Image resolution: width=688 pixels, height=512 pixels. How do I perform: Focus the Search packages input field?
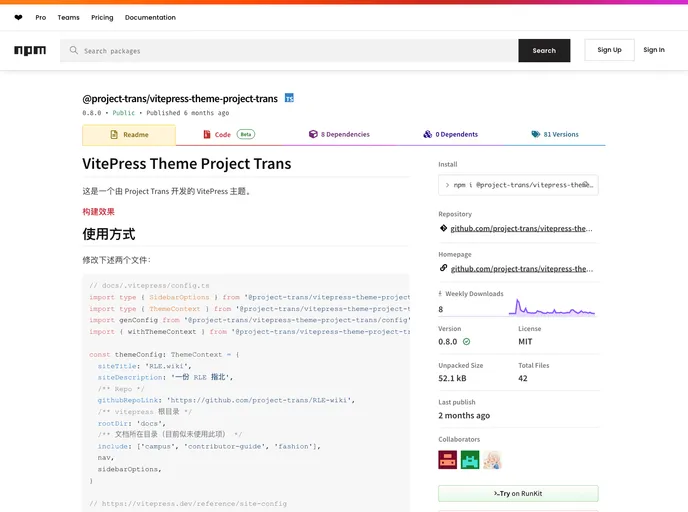pos(289,50)
